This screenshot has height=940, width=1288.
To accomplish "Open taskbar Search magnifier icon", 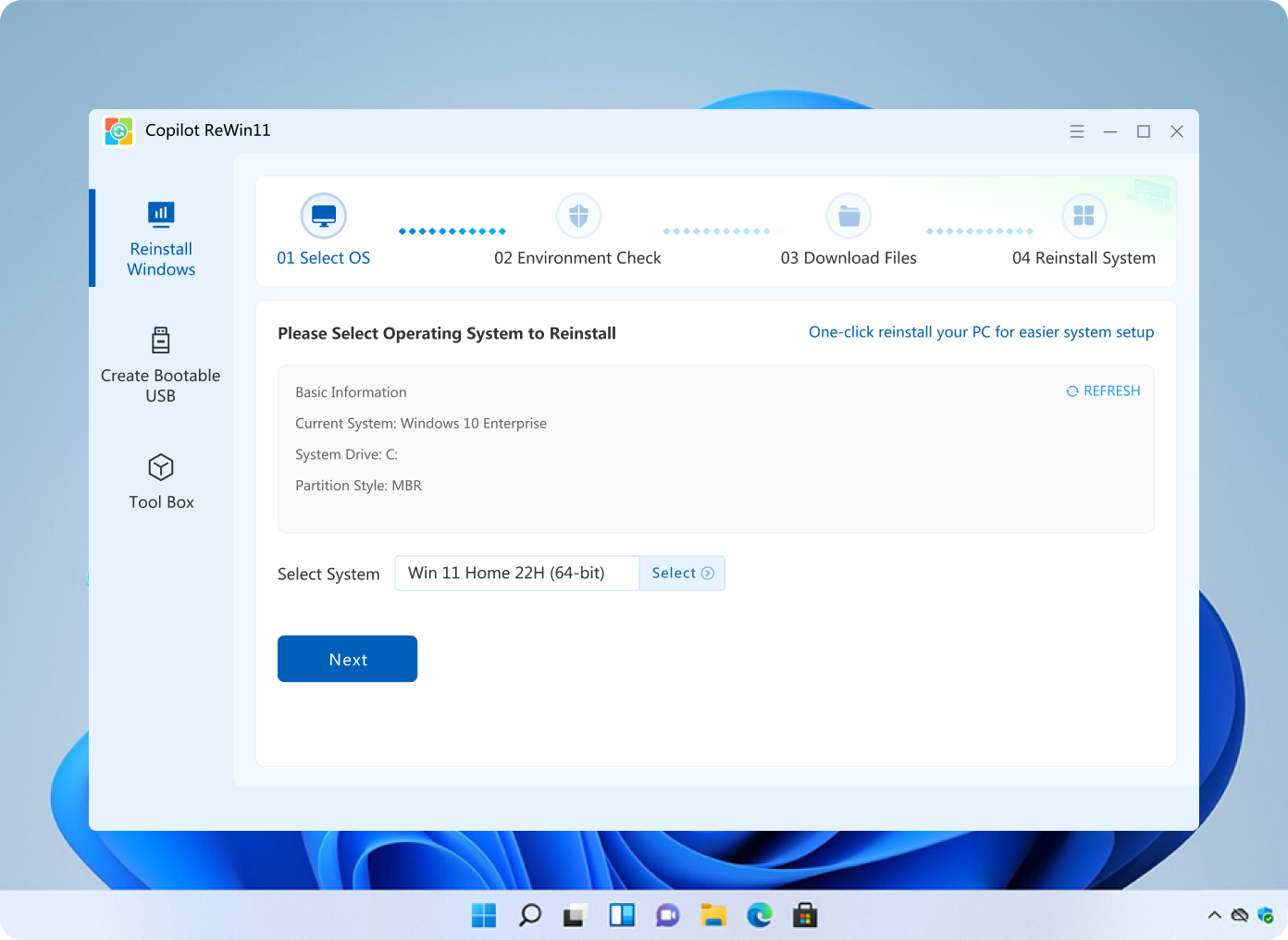I will pos(530,916).
